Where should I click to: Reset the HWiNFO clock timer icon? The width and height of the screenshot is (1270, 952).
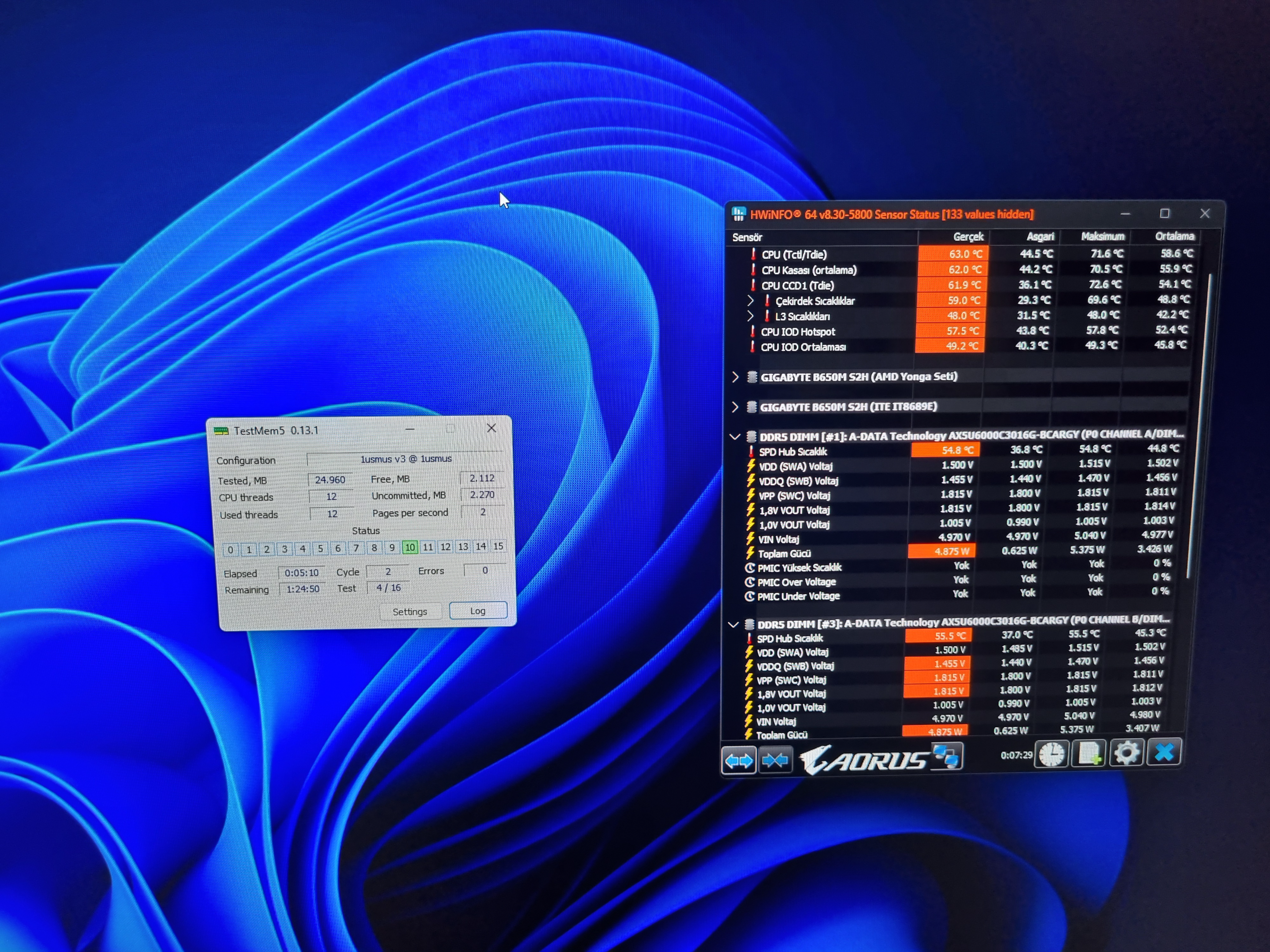pyautogui.click(x=1052, y=754)
